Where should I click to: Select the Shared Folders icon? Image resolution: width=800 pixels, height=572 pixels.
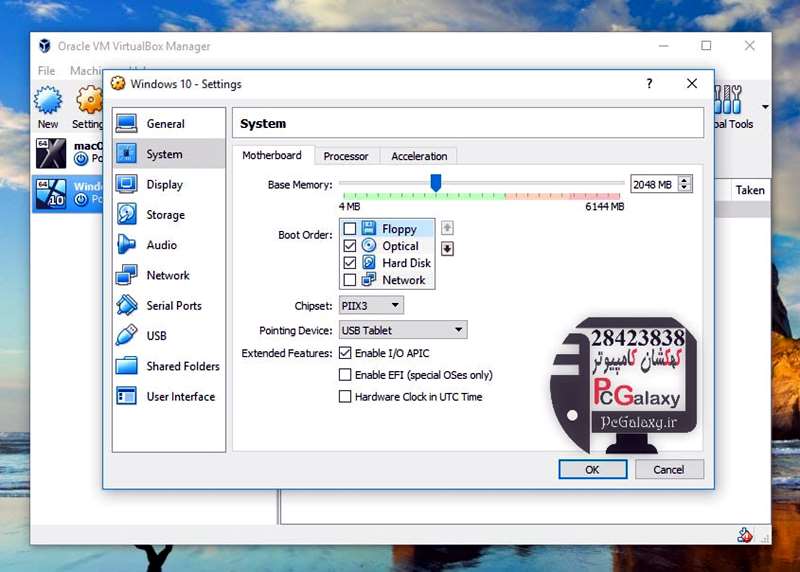[127, 366]
